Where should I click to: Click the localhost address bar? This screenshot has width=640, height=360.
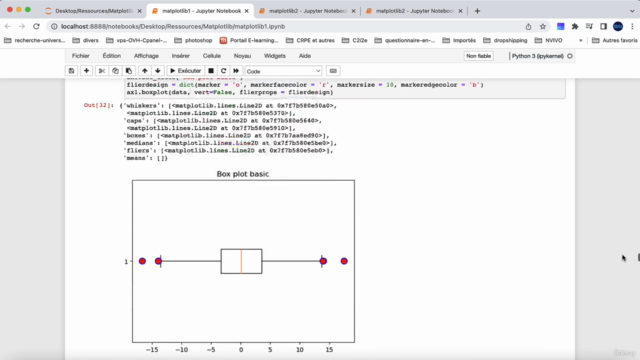286,27
